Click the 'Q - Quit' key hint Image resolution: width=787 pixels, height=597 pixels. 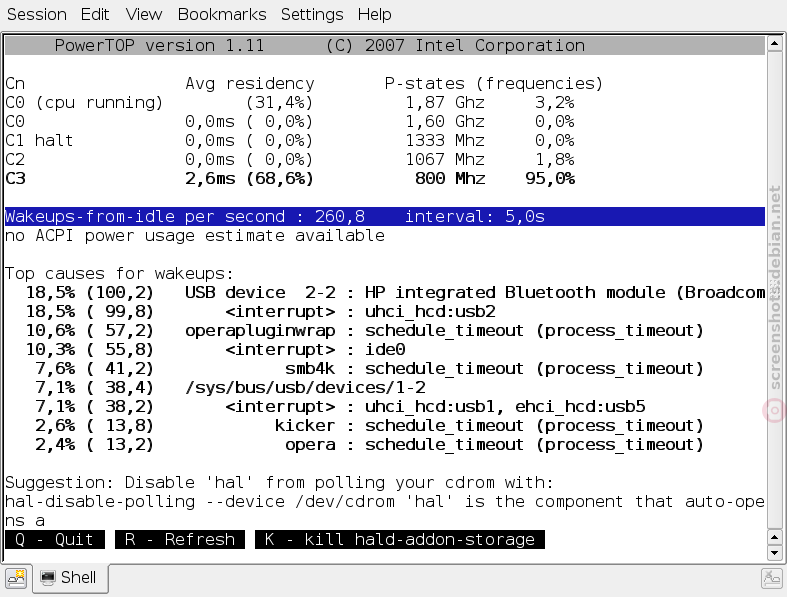click(55, 539)
